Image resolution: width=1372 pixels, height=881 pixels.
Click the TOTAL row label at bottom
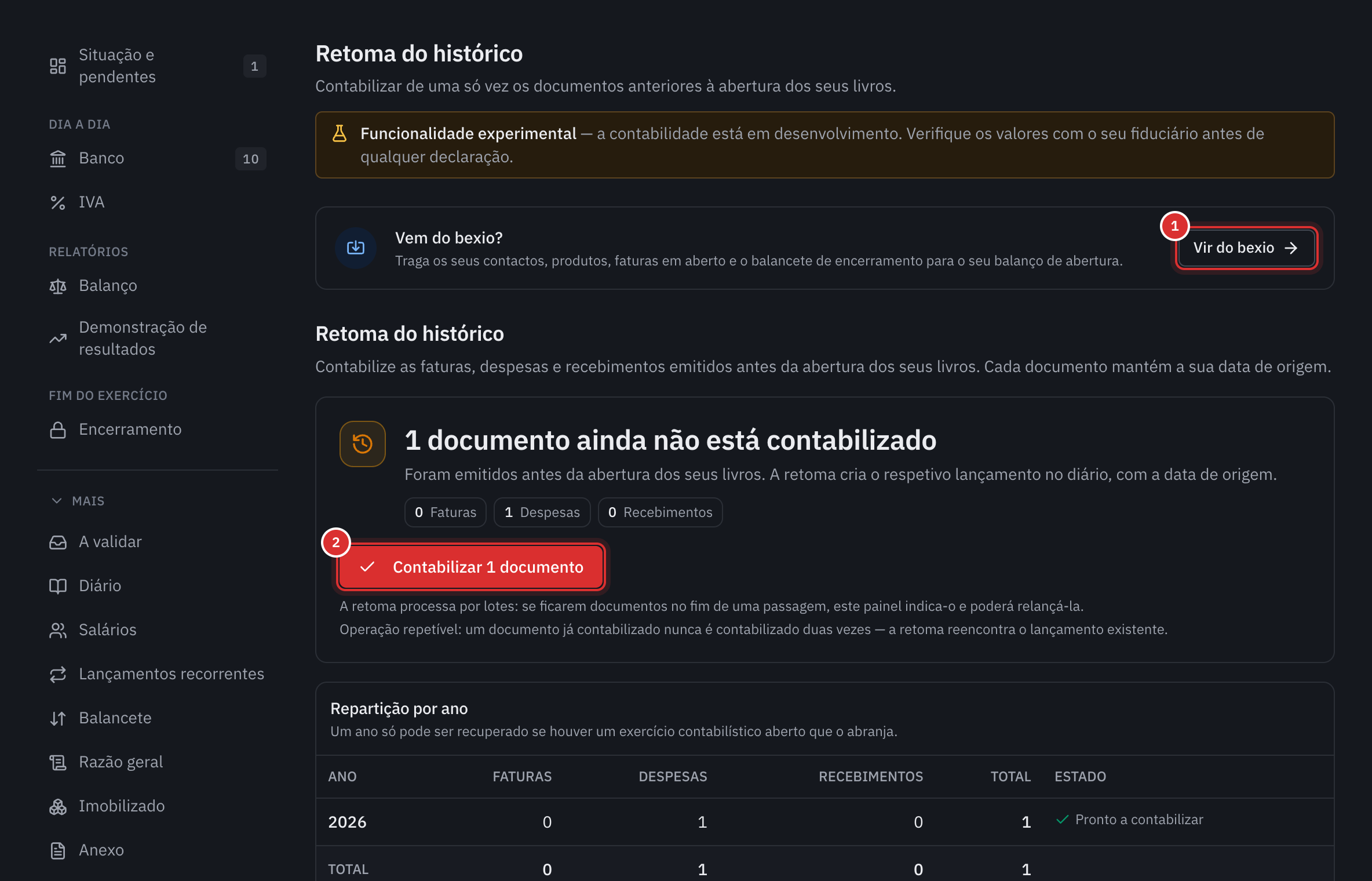[348, 869]
